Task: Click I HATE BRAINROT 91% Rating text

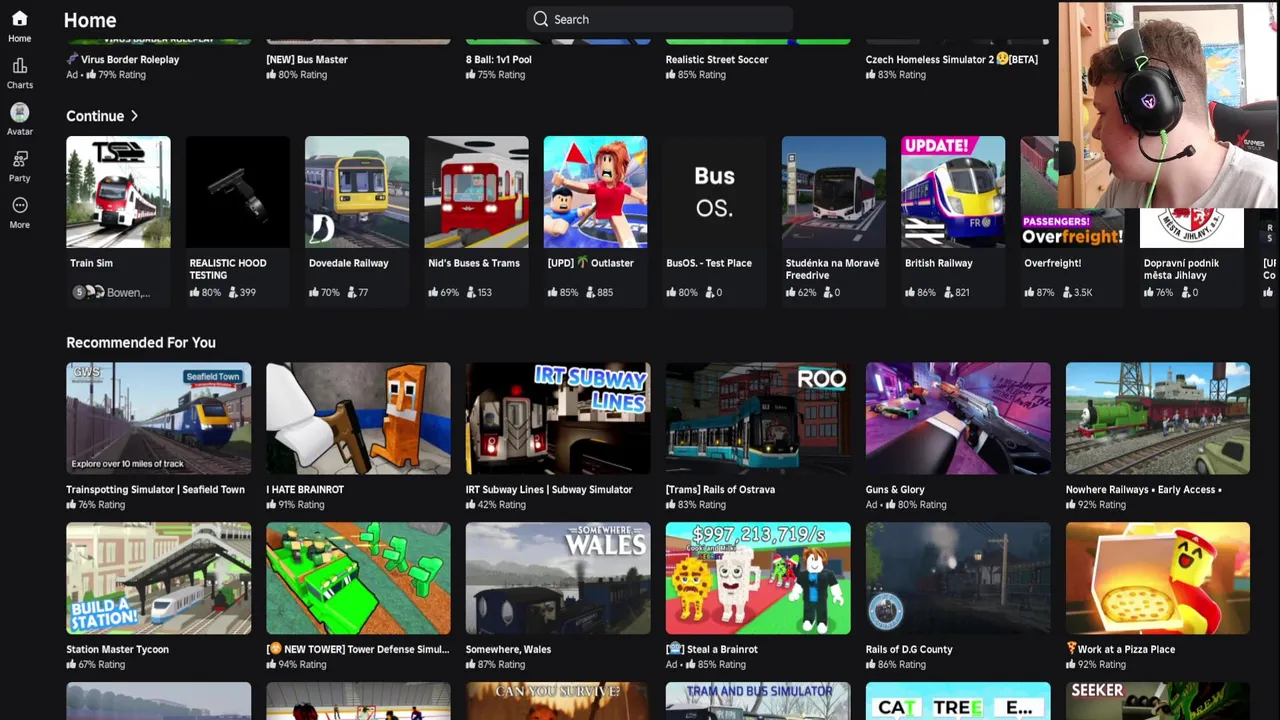Action: tap(295, 505)
